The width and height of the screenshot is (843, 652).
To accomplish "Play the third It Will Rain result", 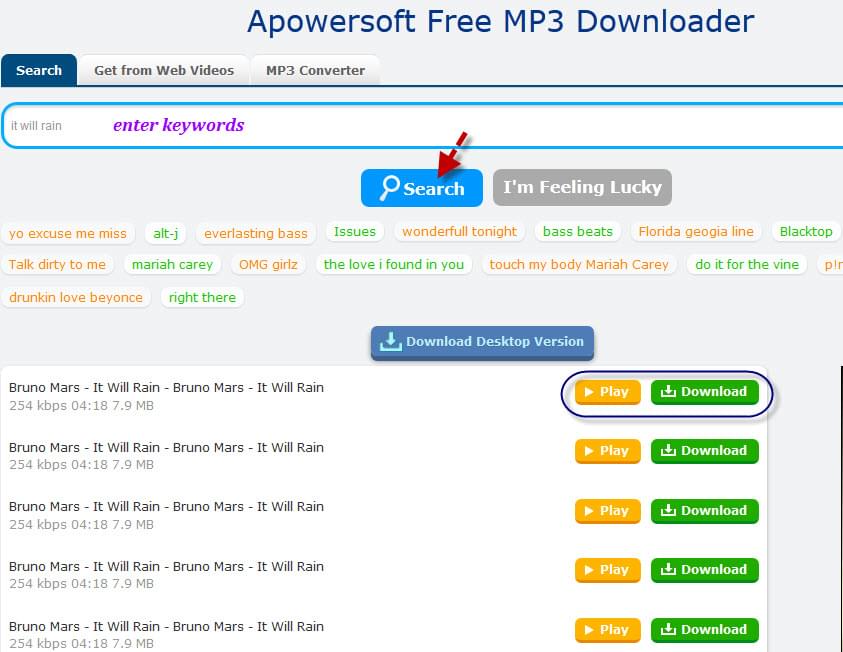I will coord(608,511).
